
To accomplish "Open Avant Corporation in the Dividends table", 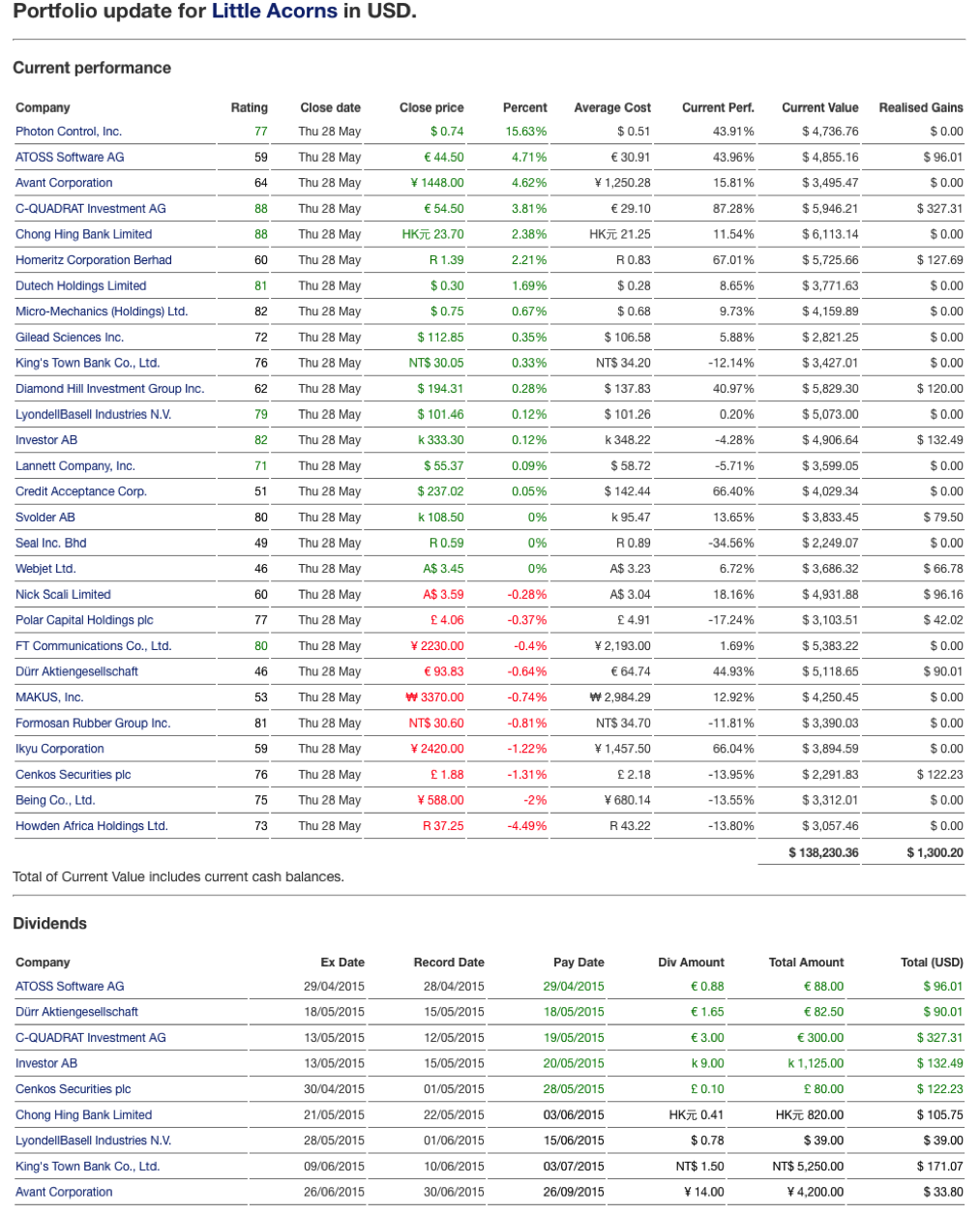I will (64, 1192).
